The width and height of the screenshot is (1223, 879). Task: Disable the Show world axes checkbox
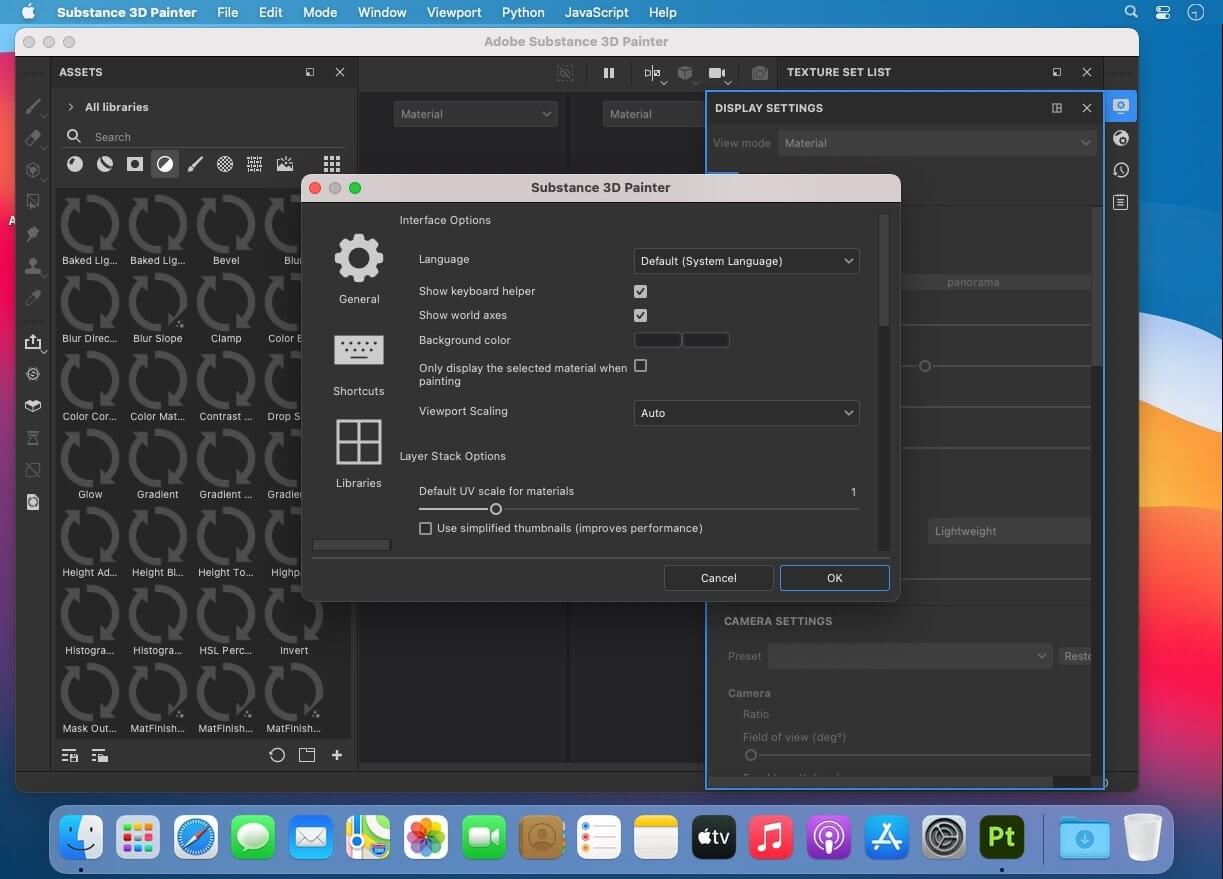pyautogui.click(x=640, y=315)
